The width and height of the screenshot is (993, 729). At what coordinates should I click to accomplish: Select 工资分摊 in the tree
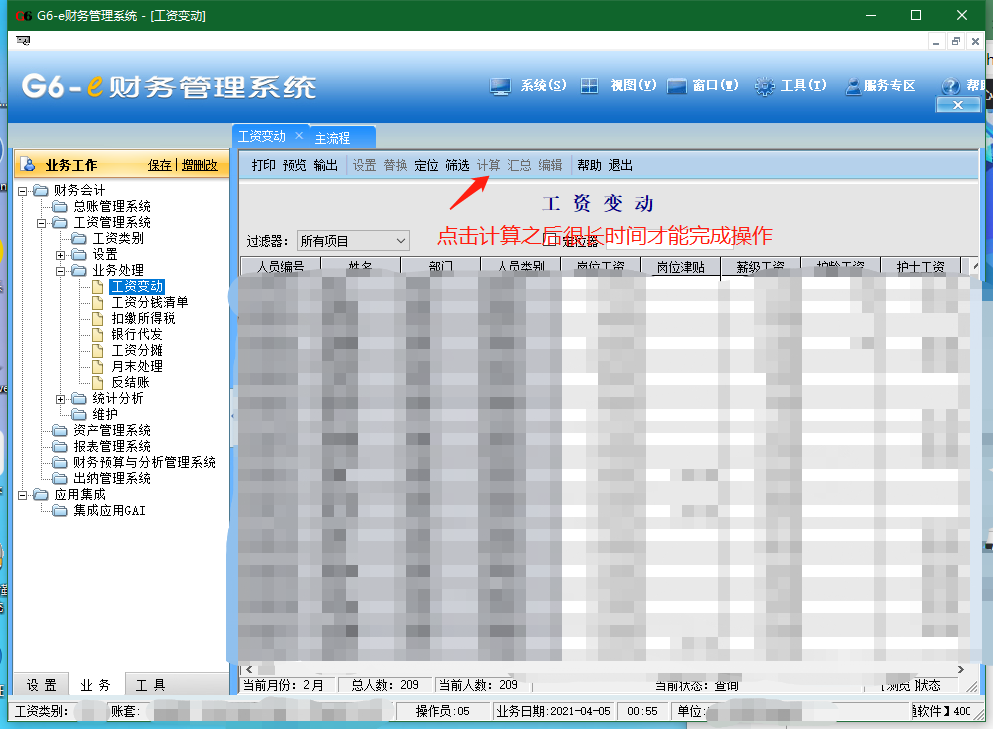[137, 351]
